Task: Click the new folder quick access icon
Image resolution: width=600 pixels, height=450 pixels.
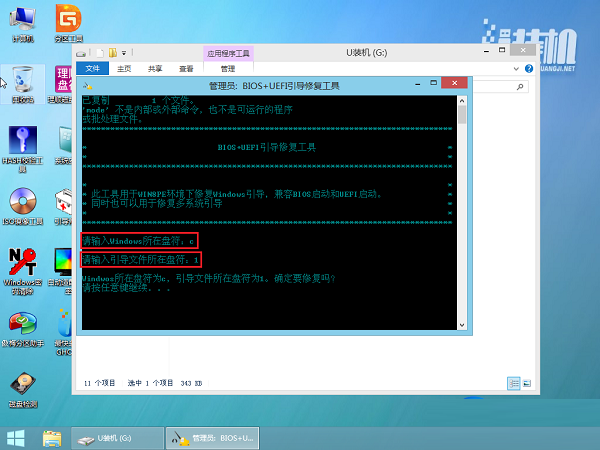Action: [x=112, y=53]
